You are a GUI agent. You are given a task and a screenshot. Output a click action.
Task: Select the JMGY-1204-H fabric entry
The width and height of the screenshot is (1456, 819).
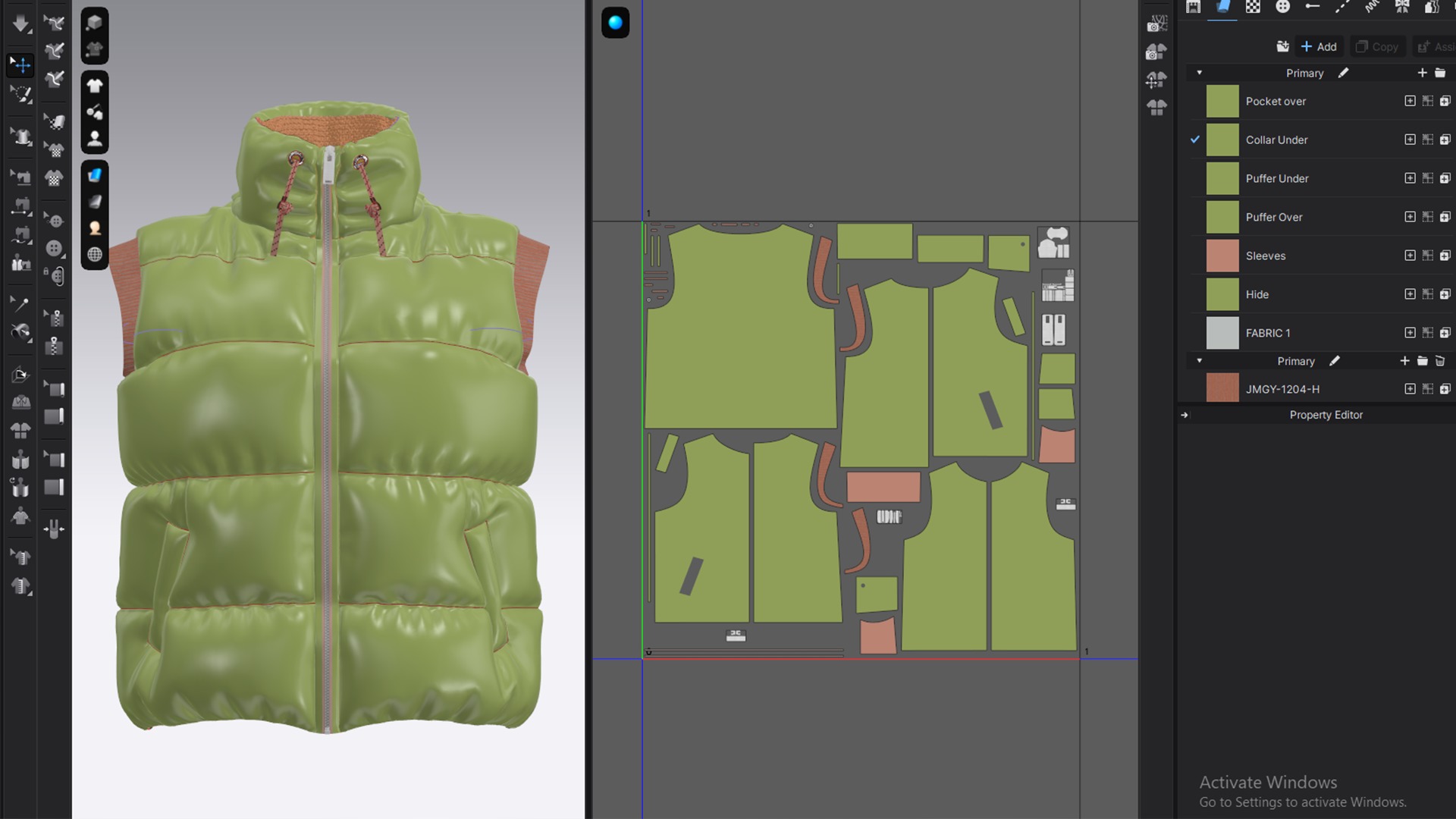(1282, 389)
